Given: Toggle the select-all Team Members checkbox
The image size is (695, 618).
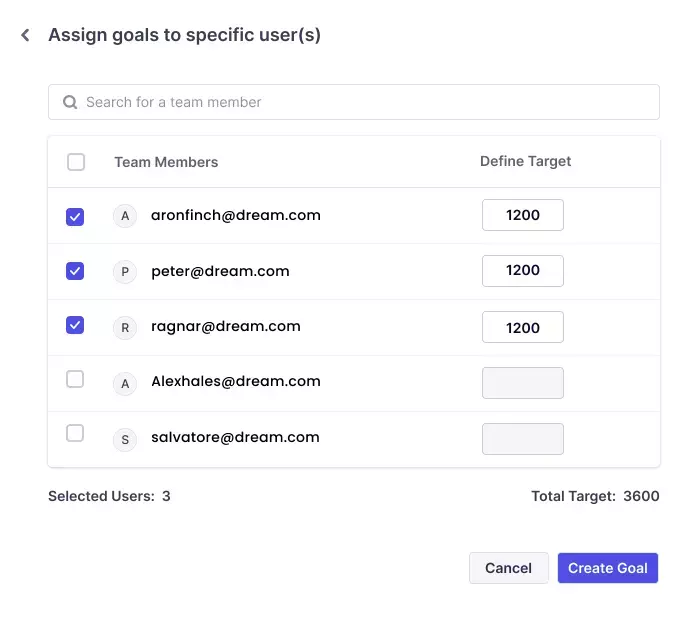Looking at the screenshot, I should coord(76,162).
